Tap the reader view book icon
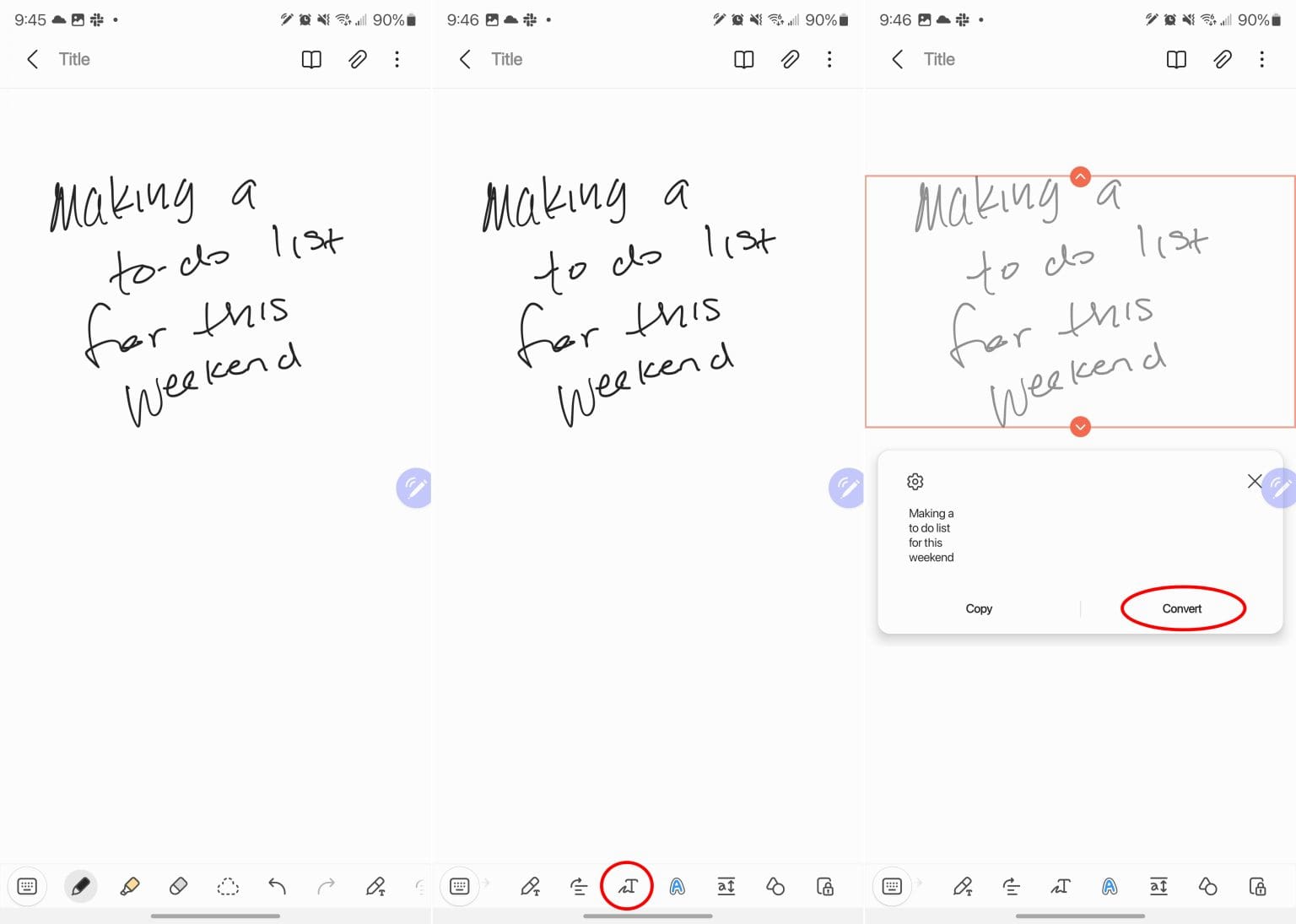The height and width of the screenshot is (924, 1296). pos(310,59)
